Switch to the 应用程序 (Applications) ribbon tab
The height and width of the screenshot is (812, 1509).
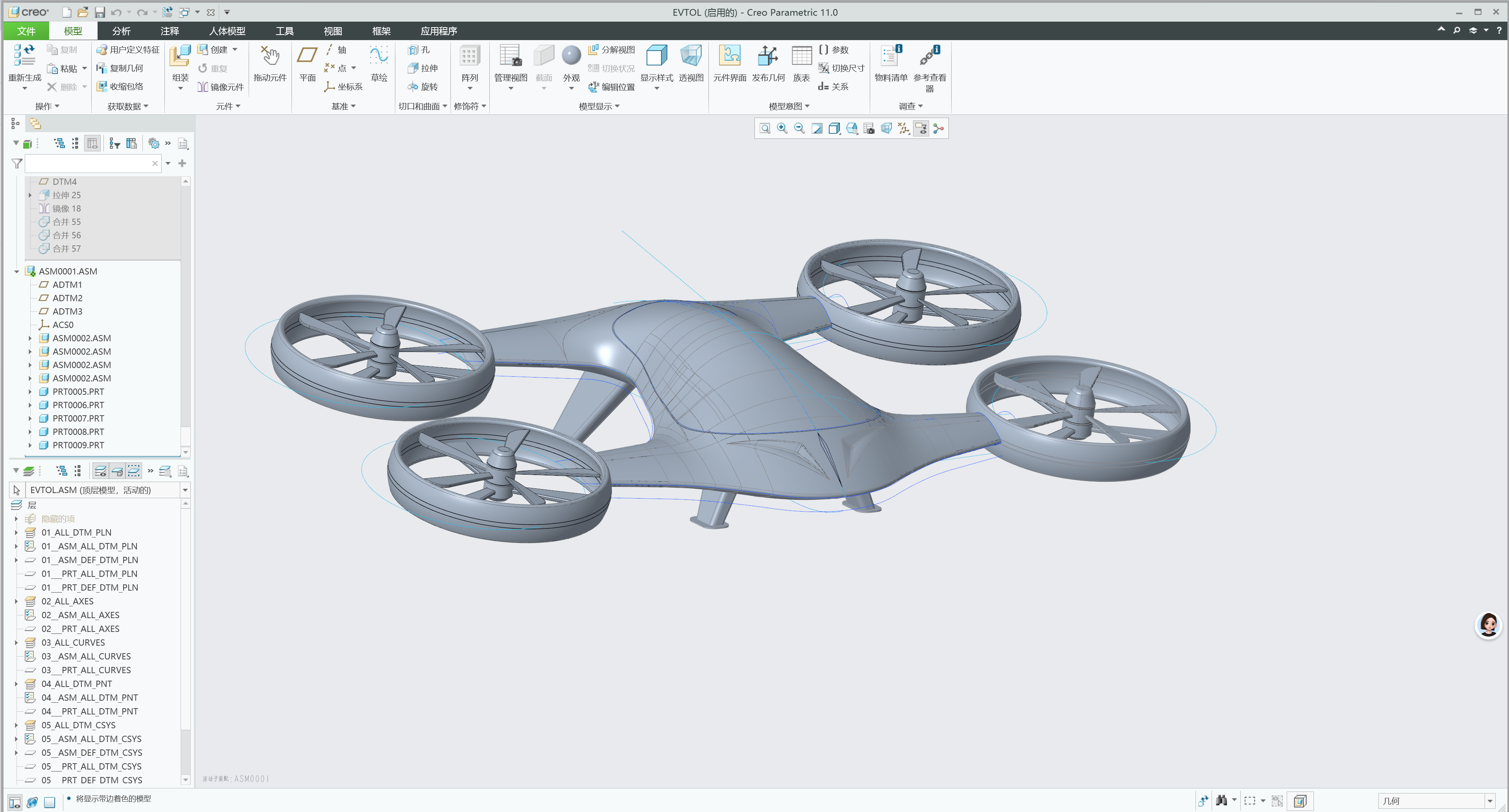point(439,31)
